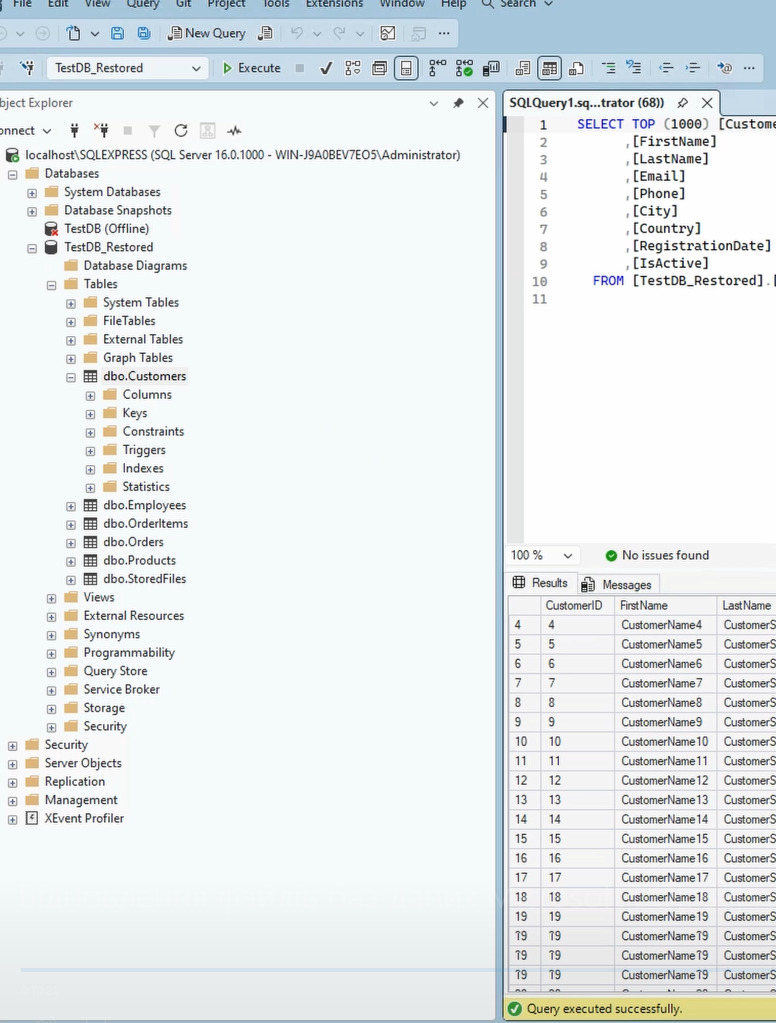Open the TestDB_Restored database dropdown
776x1023 pixels.
127,68
